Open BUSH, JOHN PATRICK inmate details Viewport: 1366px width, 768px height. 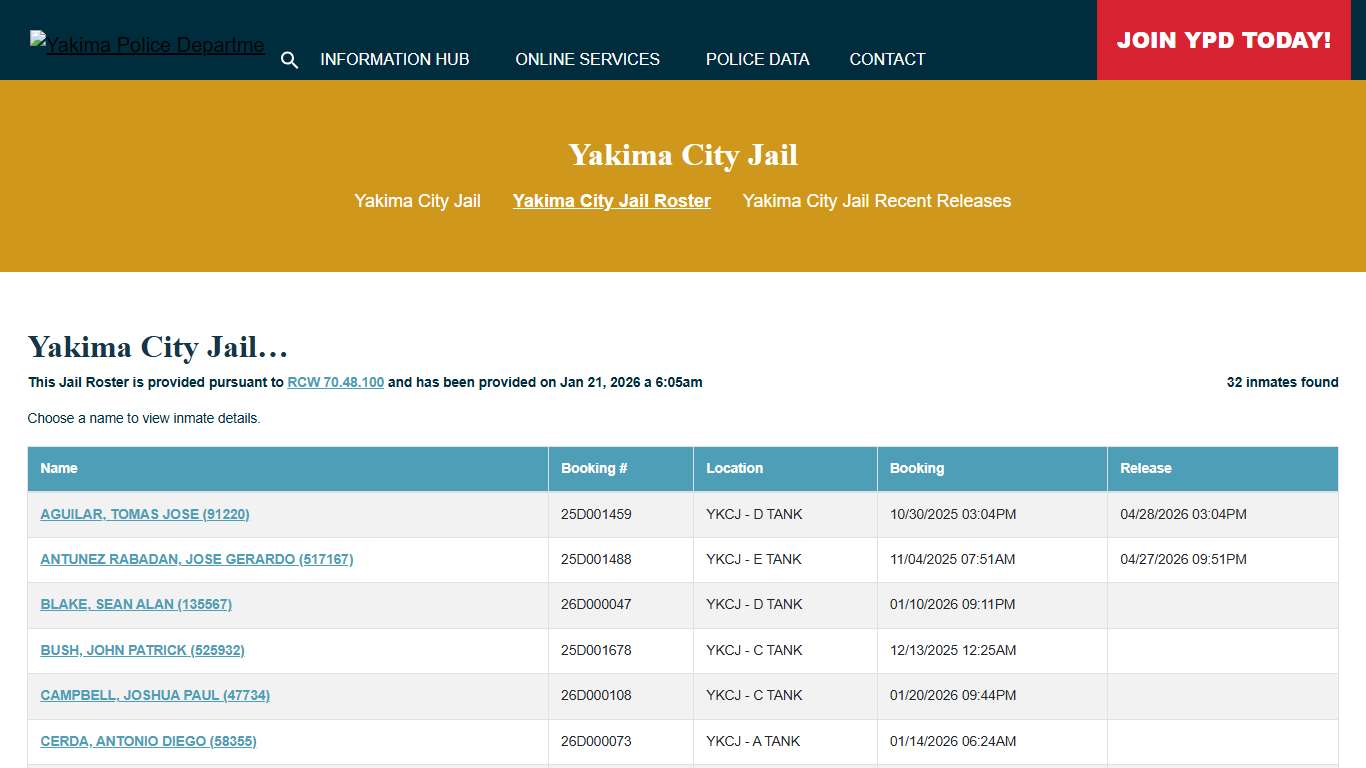click(x=142, y=650)
